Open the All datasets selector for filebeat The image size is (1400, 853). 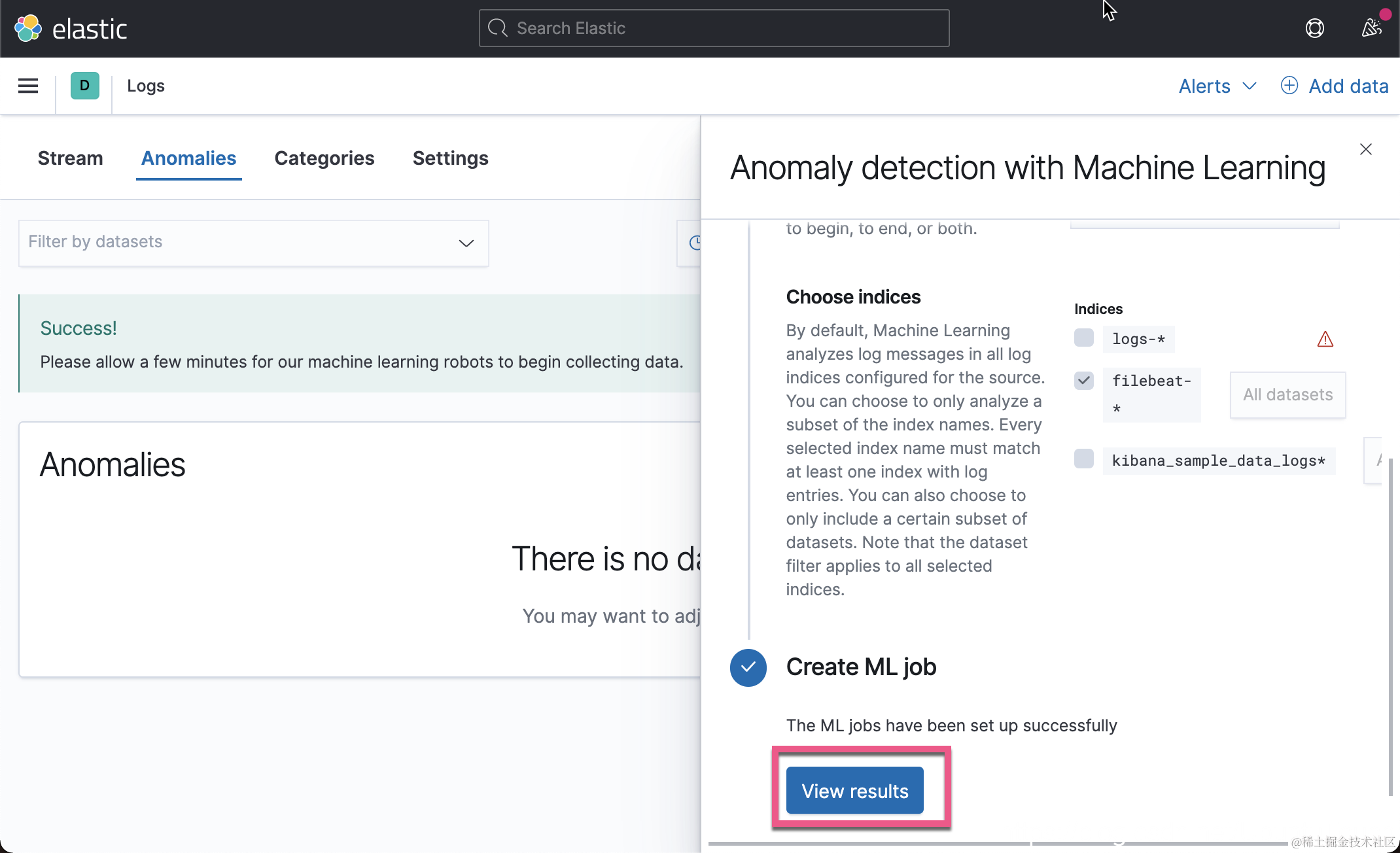click(x=1287, y=395)
